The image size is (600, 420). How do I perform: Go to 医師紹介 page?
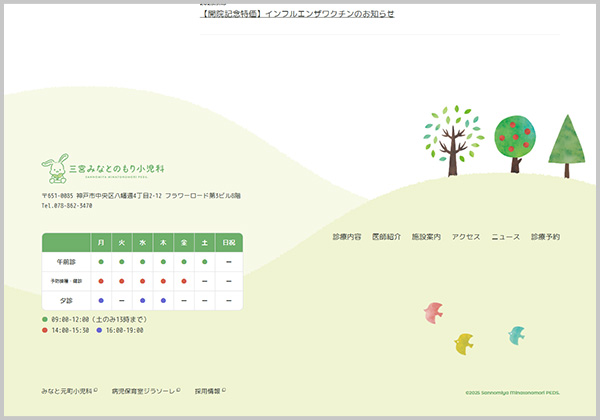386,237
